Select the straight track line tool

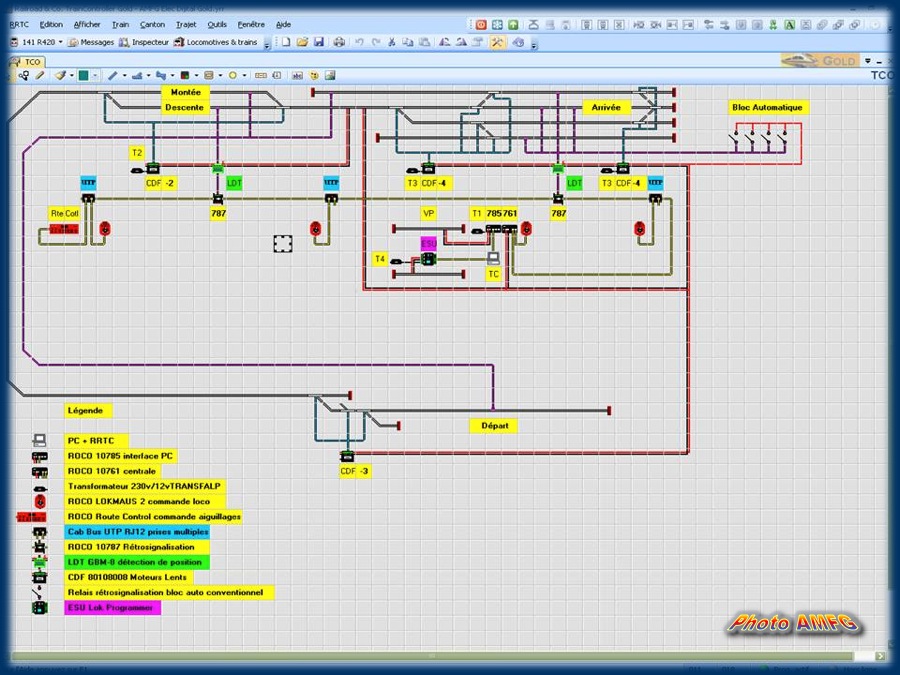[112, 75]
